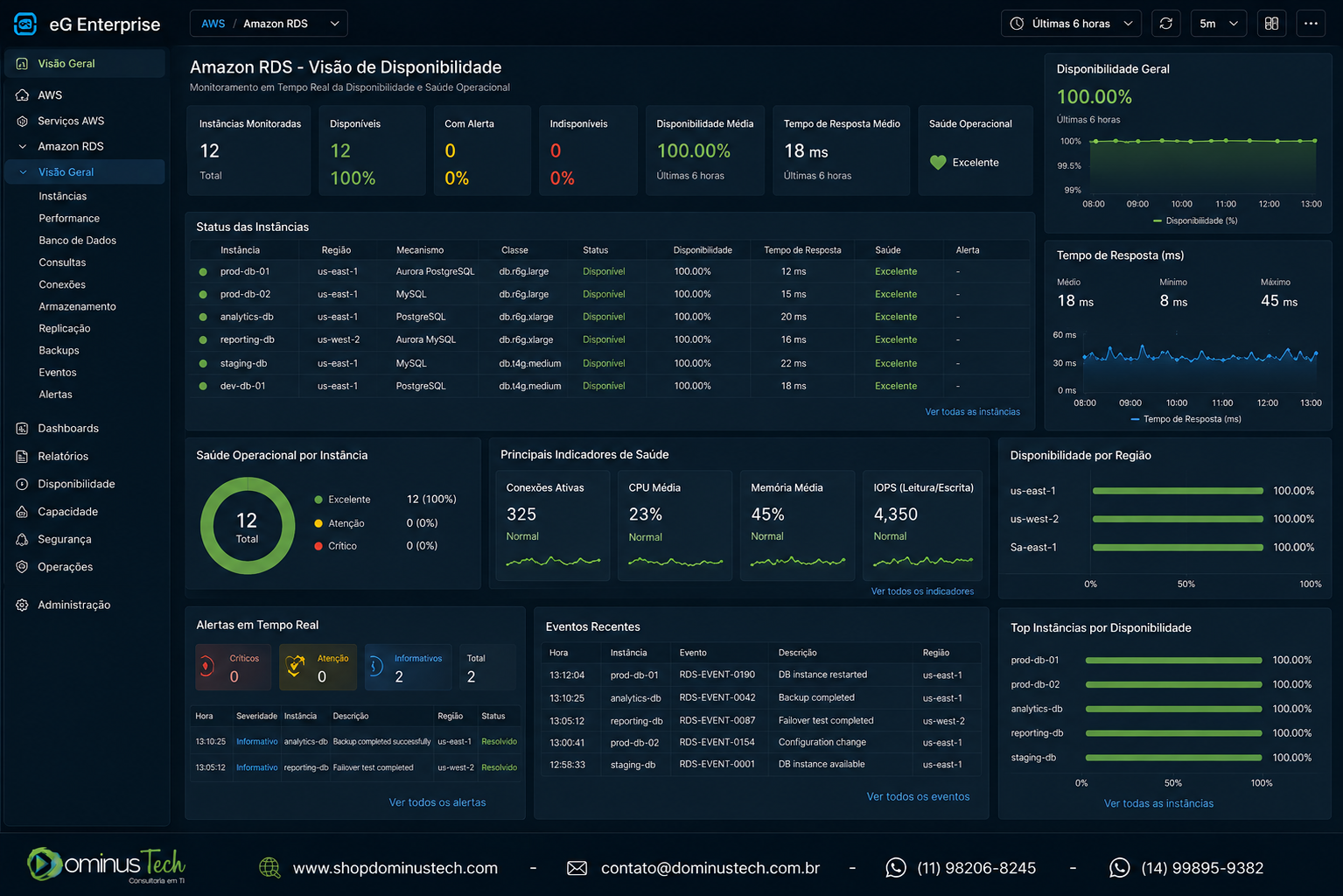
Task: Click the Administração gear icon
Action: pos(22,605)
